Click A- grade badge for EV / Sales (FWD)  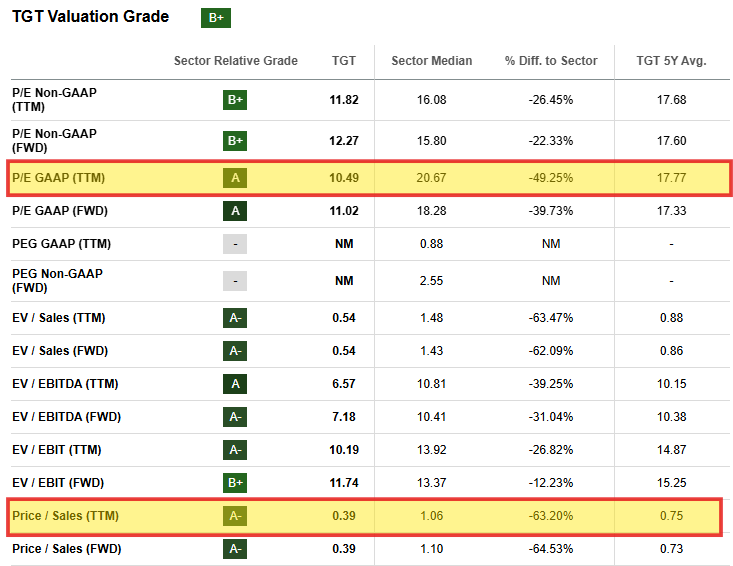235,351
